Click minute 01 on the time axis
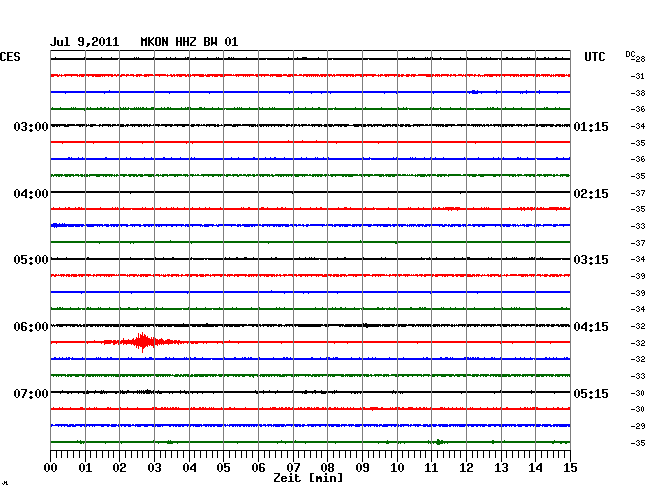 (x=85, y=468)
